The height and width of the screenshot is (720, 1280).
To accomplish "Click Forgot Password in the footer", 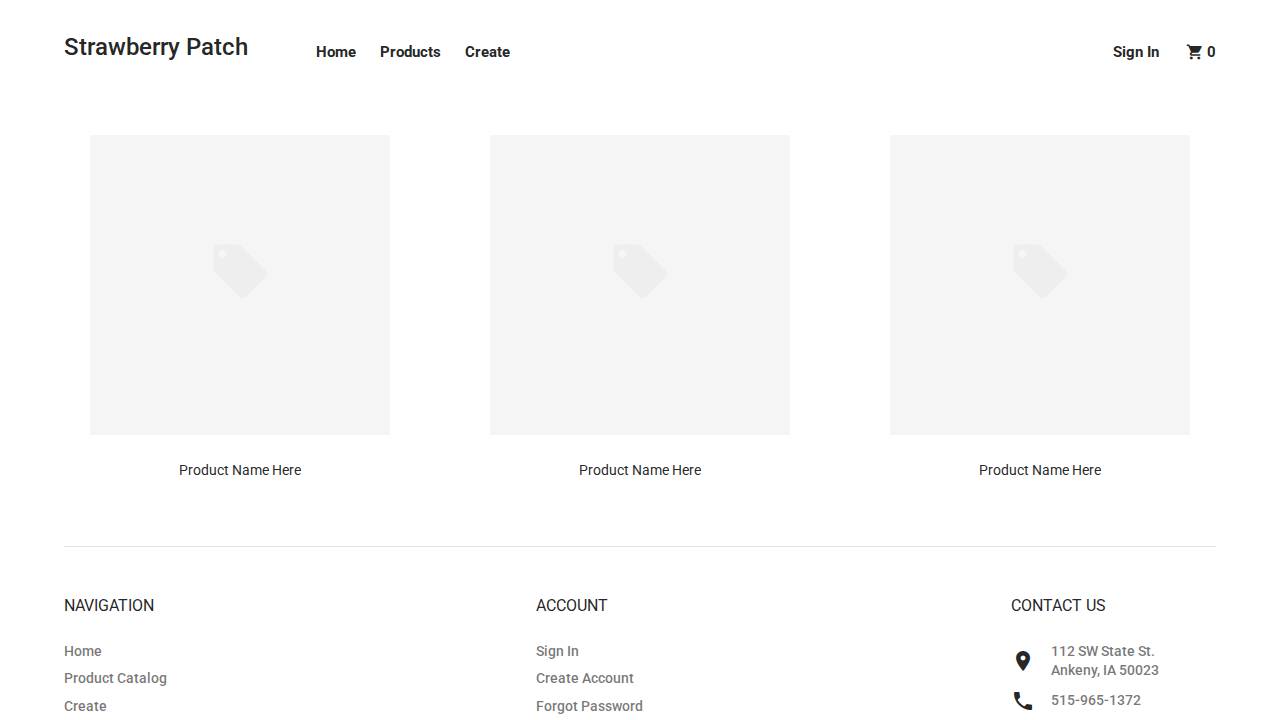I will tap(589, 706).
